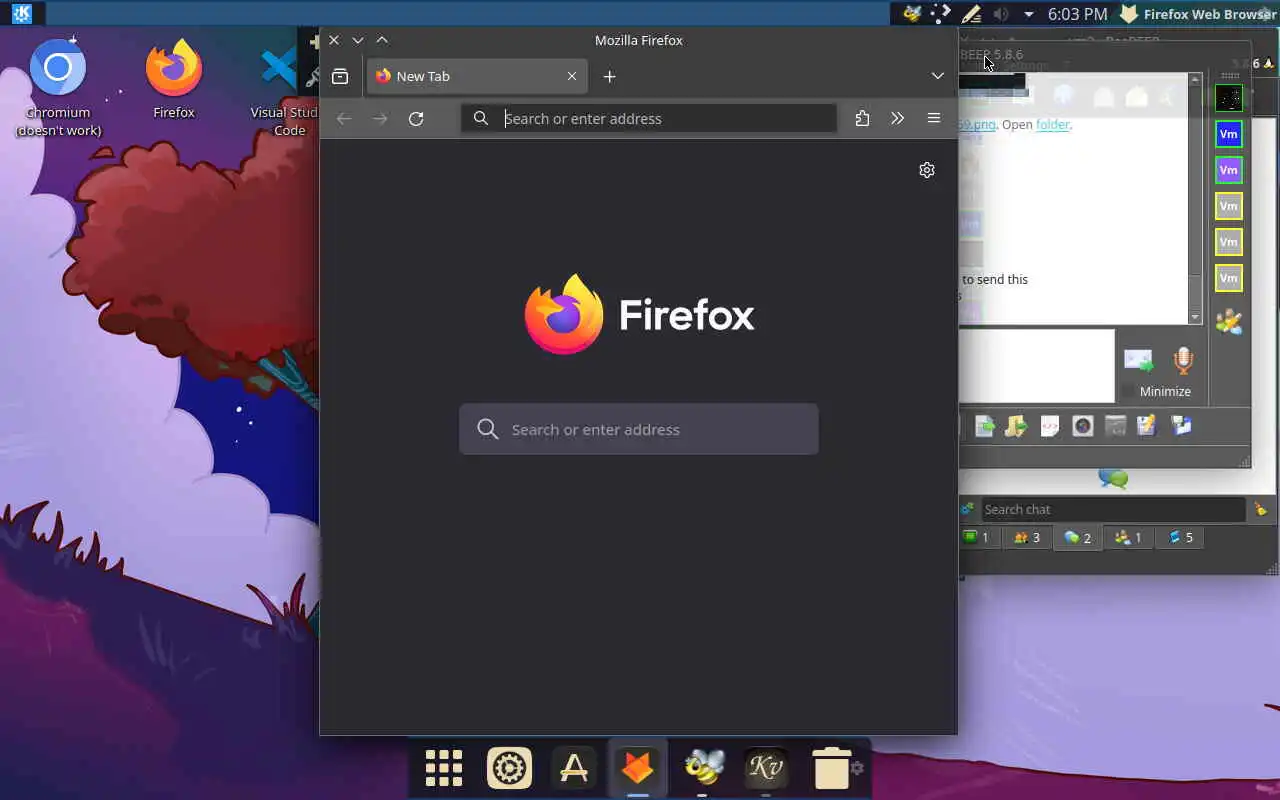
Task: Open the Firefox Extensions puzzle icon
Action: tap(862, 118)
